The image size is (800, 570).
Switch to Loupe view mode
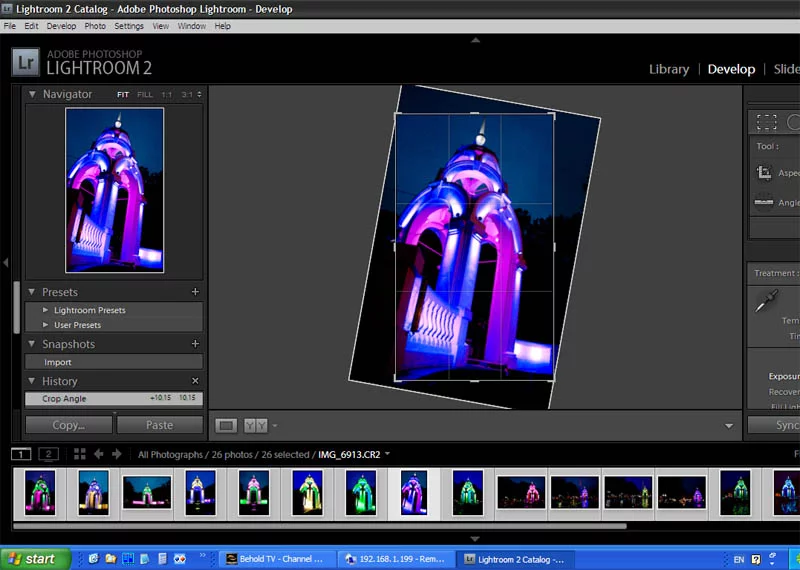pos(226,425)
